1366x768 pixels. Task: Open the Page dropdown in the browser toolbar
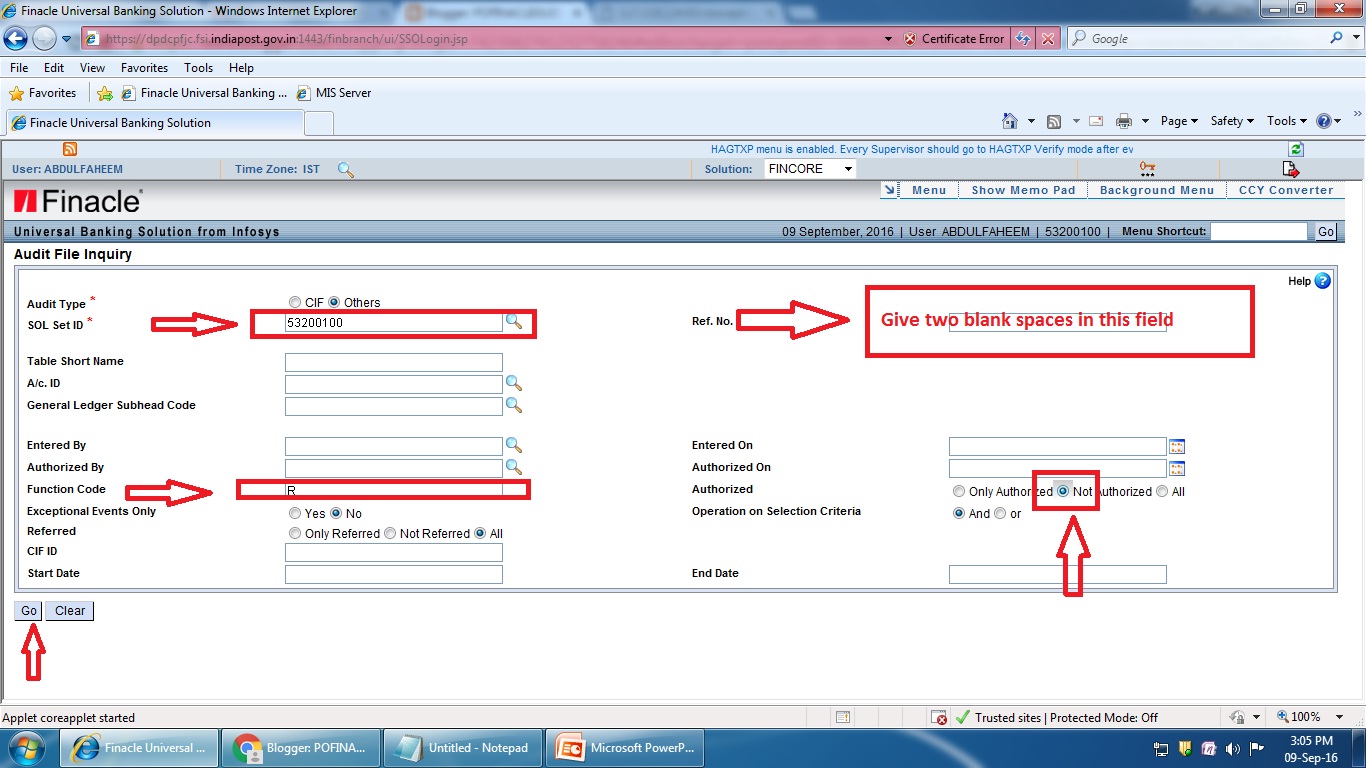pyautogui.click(x=1178, y=120)
